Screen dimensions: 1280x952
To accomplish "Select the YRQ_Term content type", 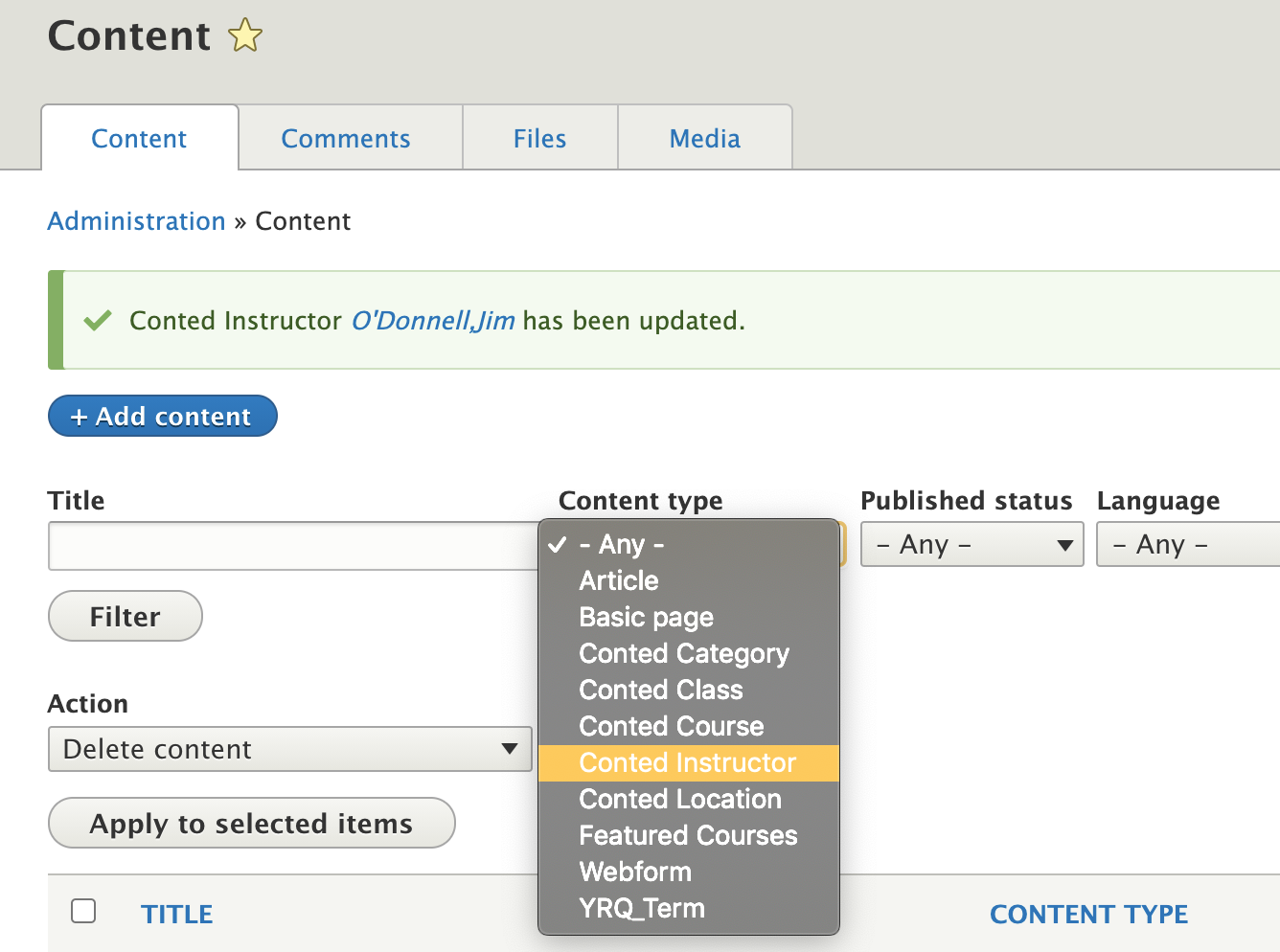I will (641, 908).
